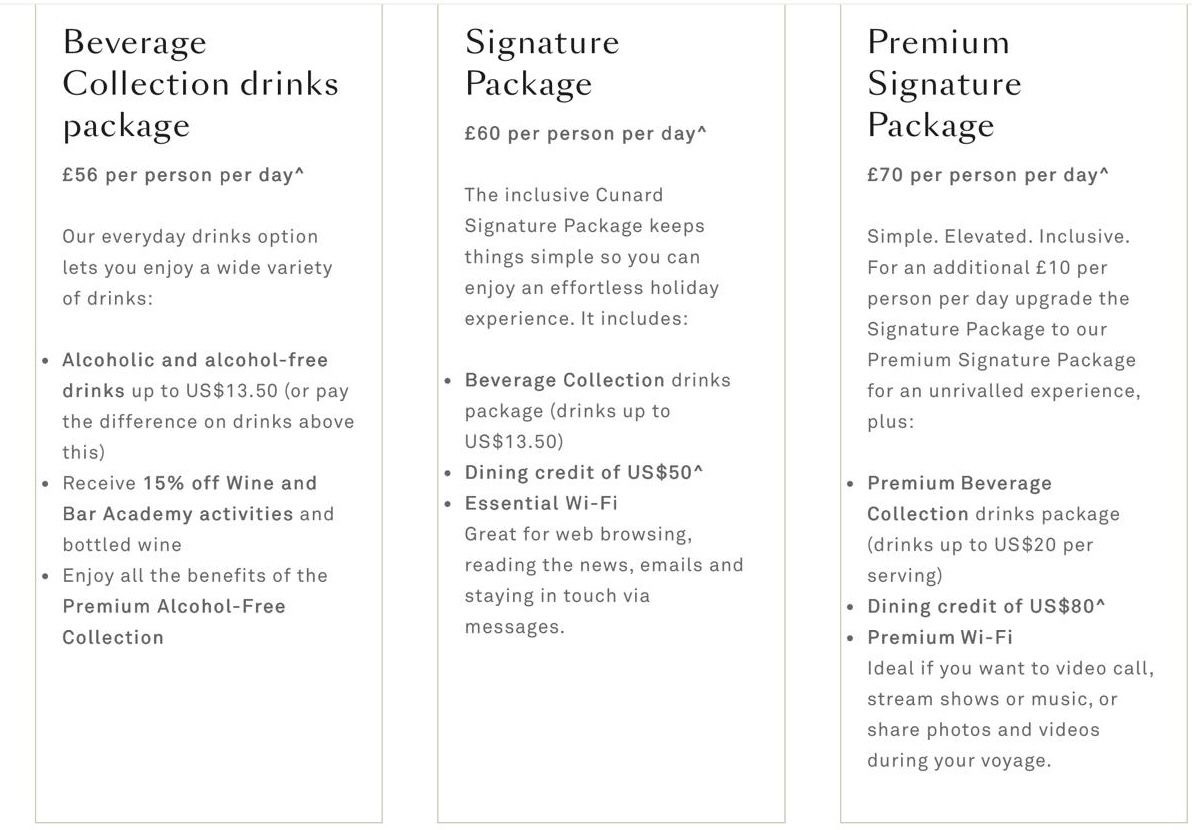Select the £70 per person per day price
The image size is (1192, 830).
[x=988, y=175]
